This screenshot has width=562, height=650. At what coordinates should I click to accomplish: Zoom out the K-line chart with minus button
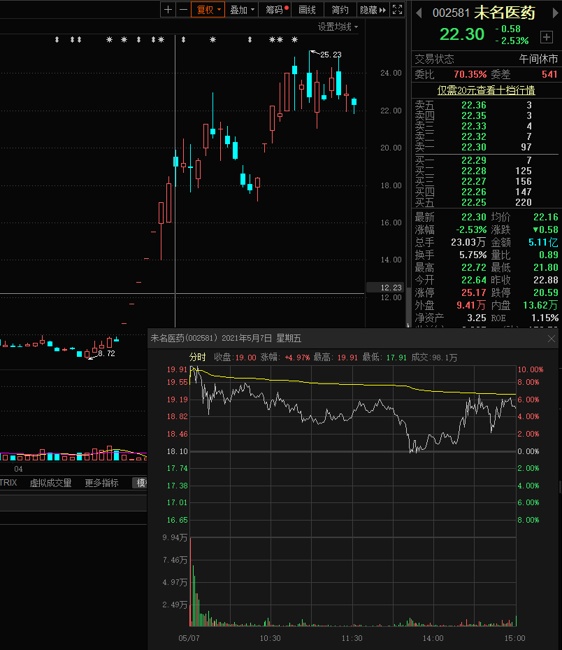183,10
